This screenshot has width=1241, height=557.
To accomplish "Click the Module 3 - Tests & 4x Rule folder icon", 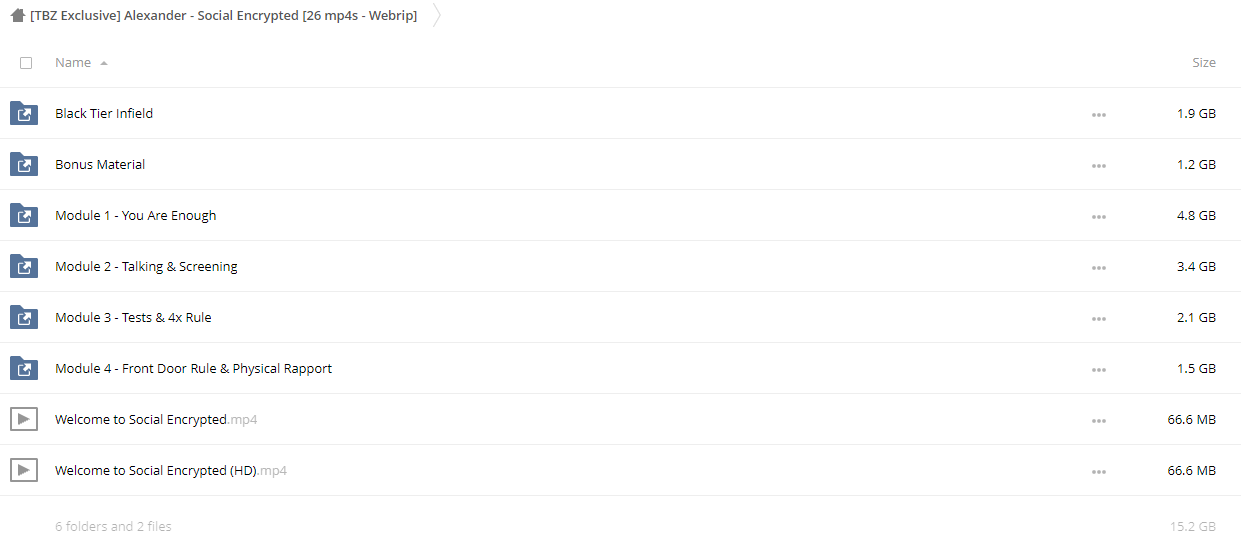I will pyautogui.click(x=24, y=317).
